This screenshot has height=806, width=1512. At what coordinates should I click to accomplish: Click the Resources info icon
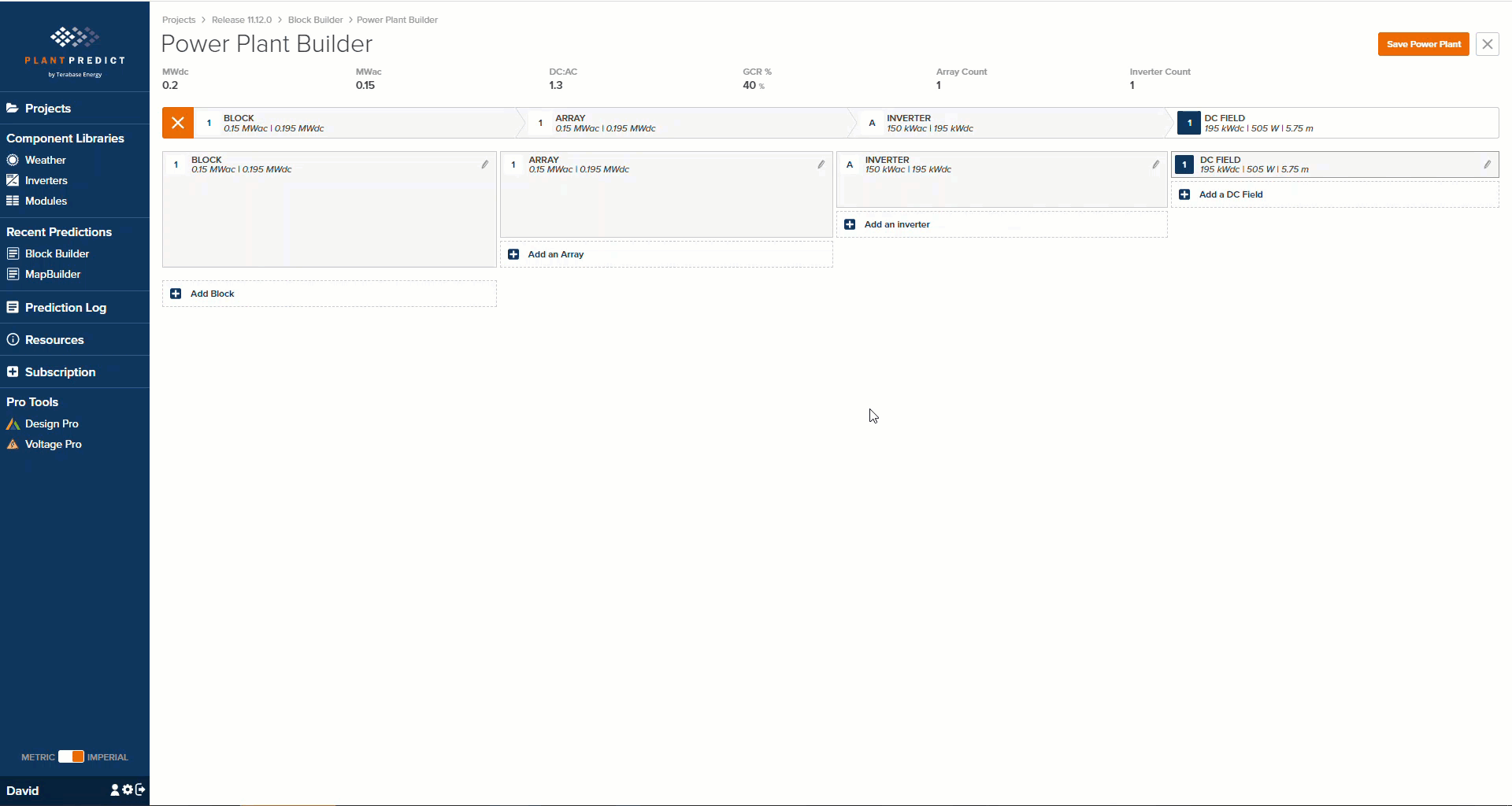pos(13,339)
